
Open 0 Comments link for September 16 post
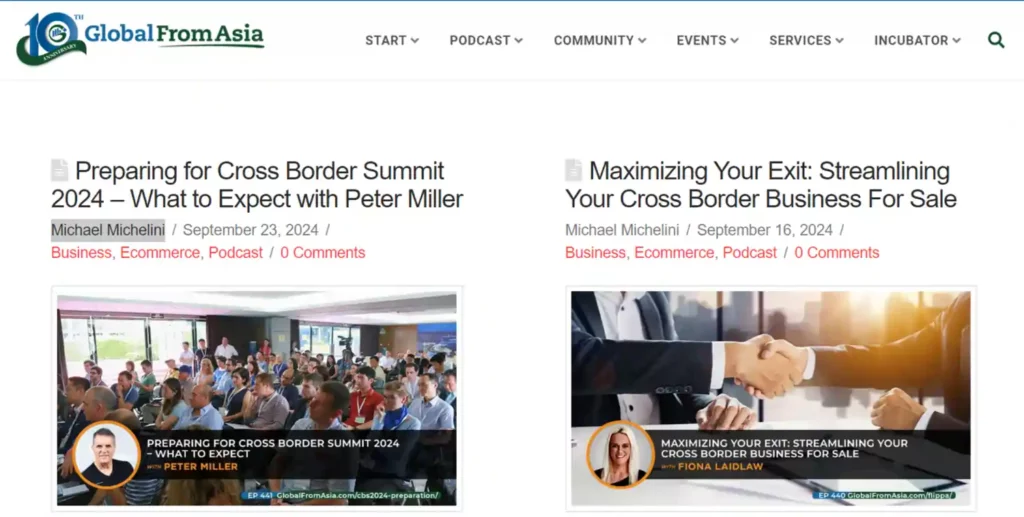tap(837, 253)
